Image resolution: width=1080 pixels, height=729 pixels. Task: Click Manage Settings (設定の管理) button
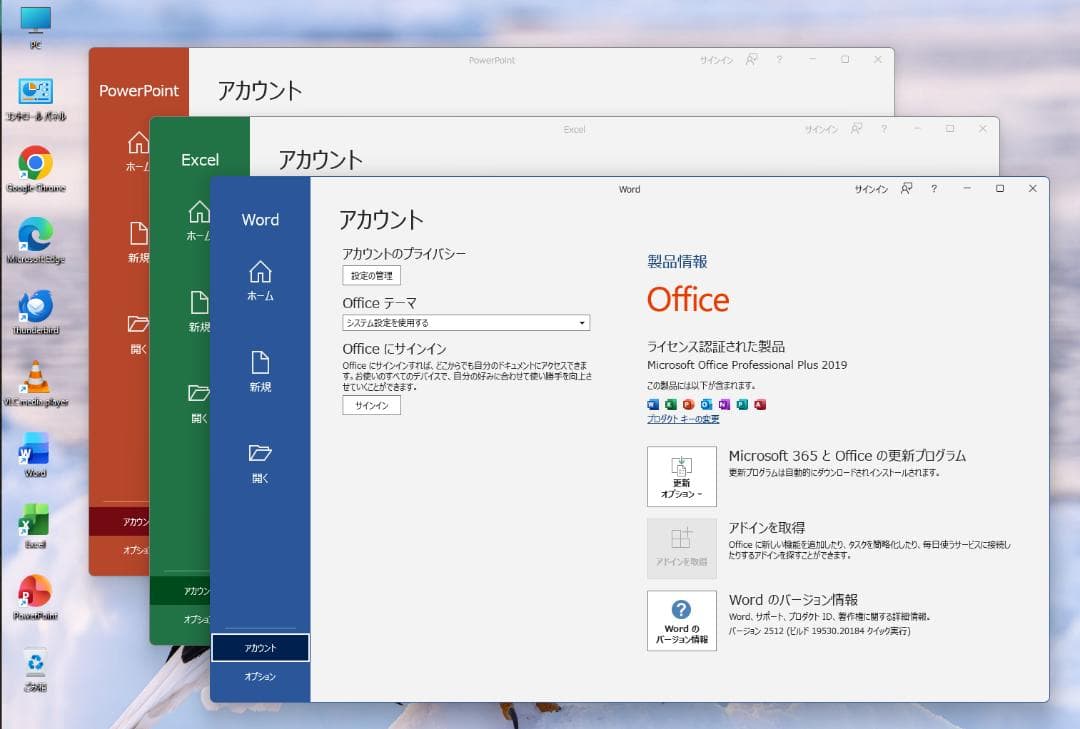tap(371, 276)
